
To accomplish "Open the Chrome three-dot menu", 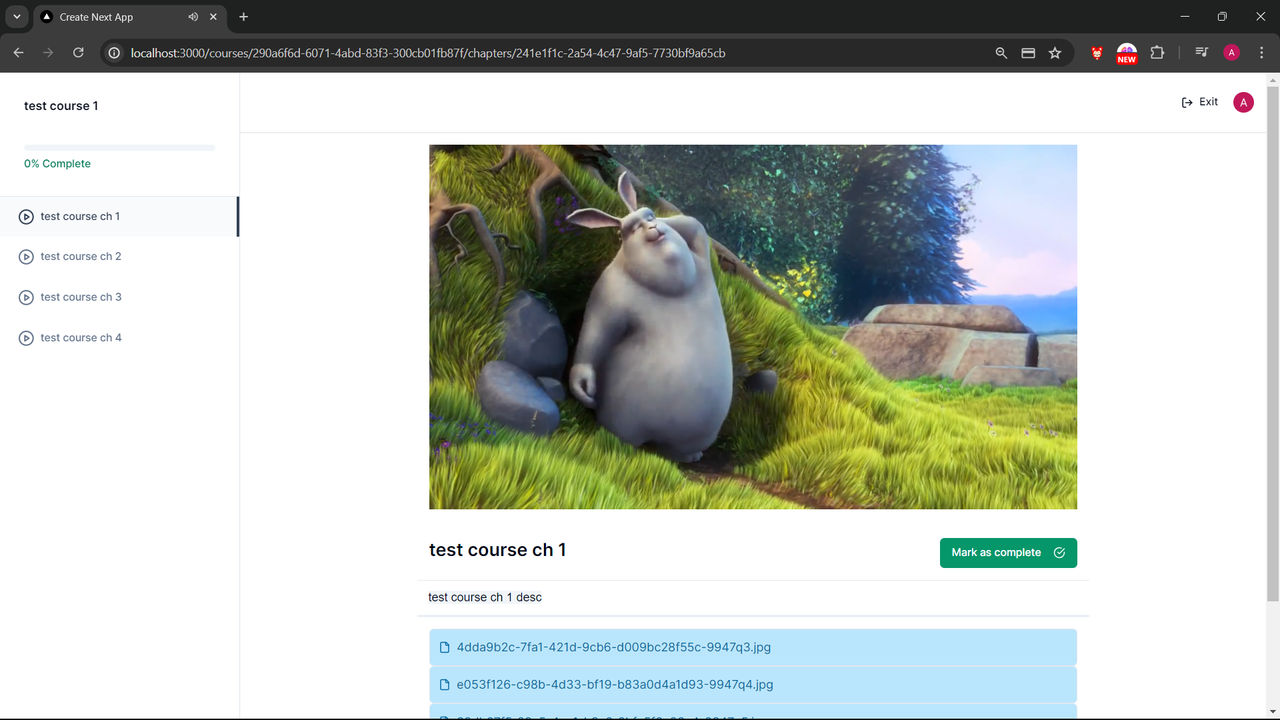I will (x=1262, y=53).
